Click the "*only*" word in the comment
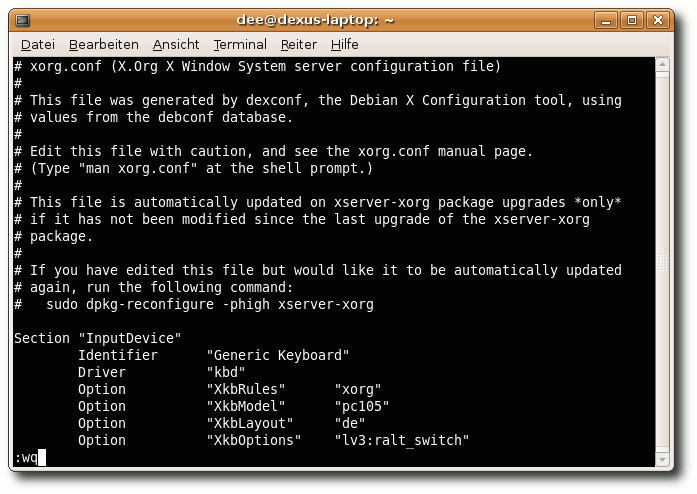Image resolution: width=697 pixels, height=494 pixels. 598,202
